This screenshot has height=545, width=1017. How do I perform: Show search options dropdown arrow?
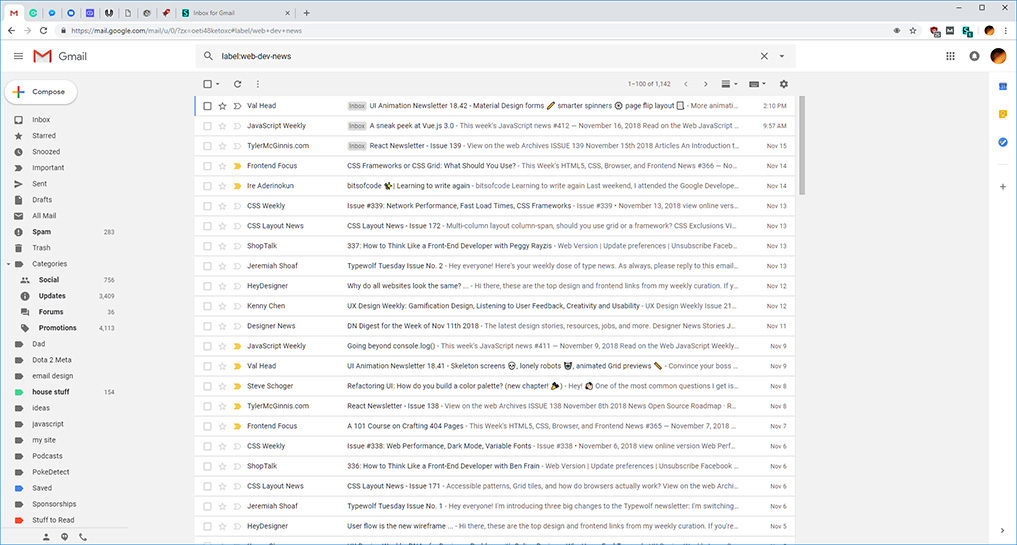[x=782, y=56]
